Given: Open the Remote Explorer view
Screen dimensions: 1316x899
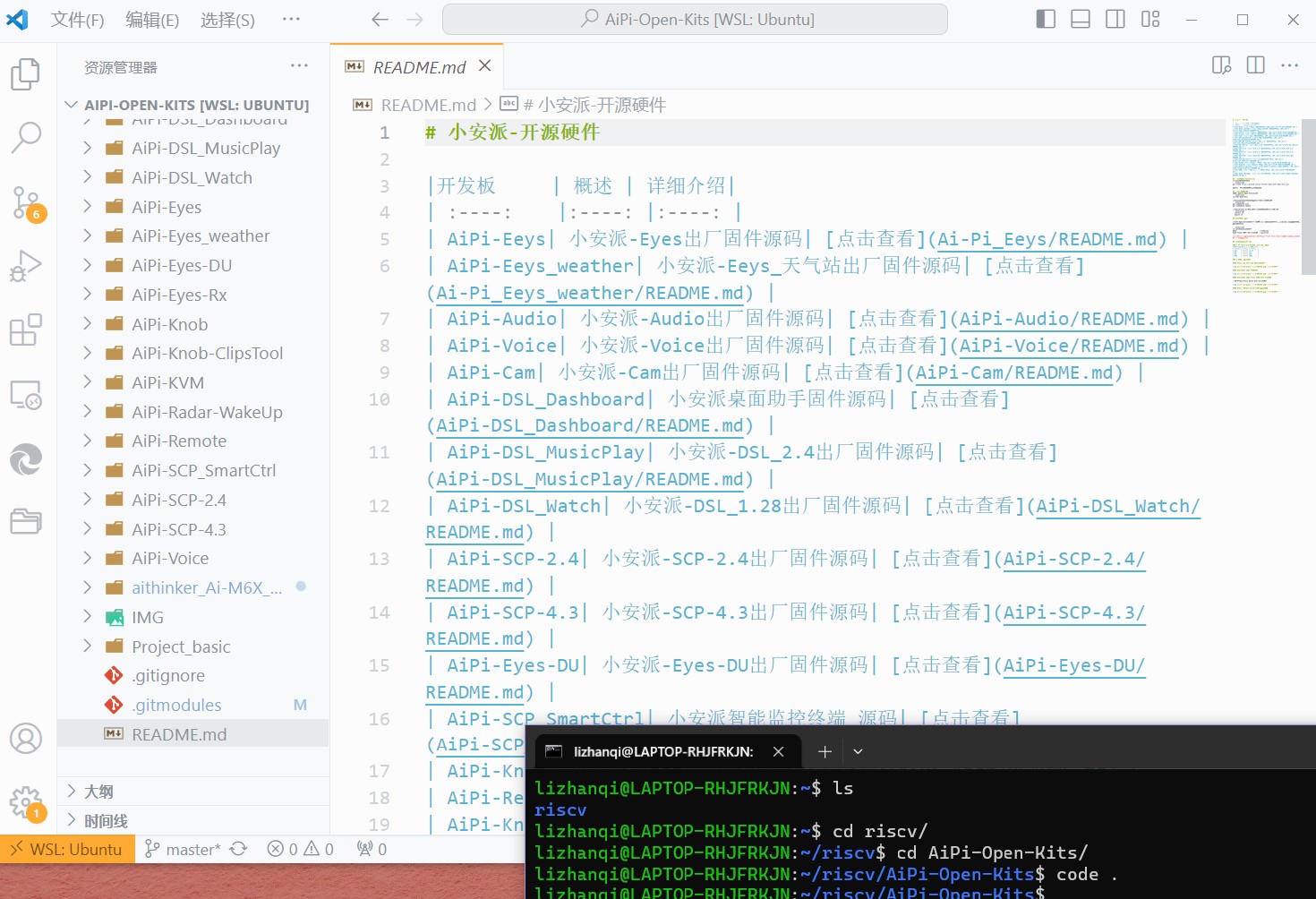Looking at the screenshot, I should [25, 394].
